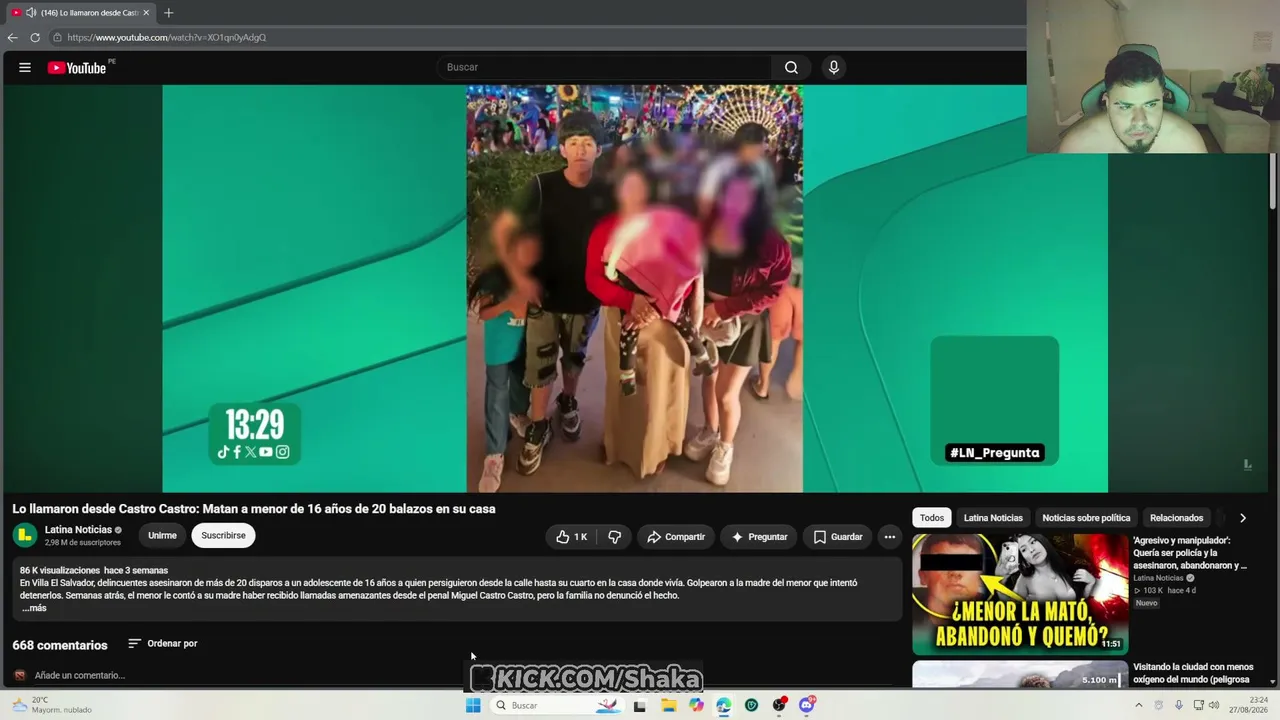Viewport: 1280px width, 720px height.
Task: Save the video with Guardar
Action: (837, 537)
